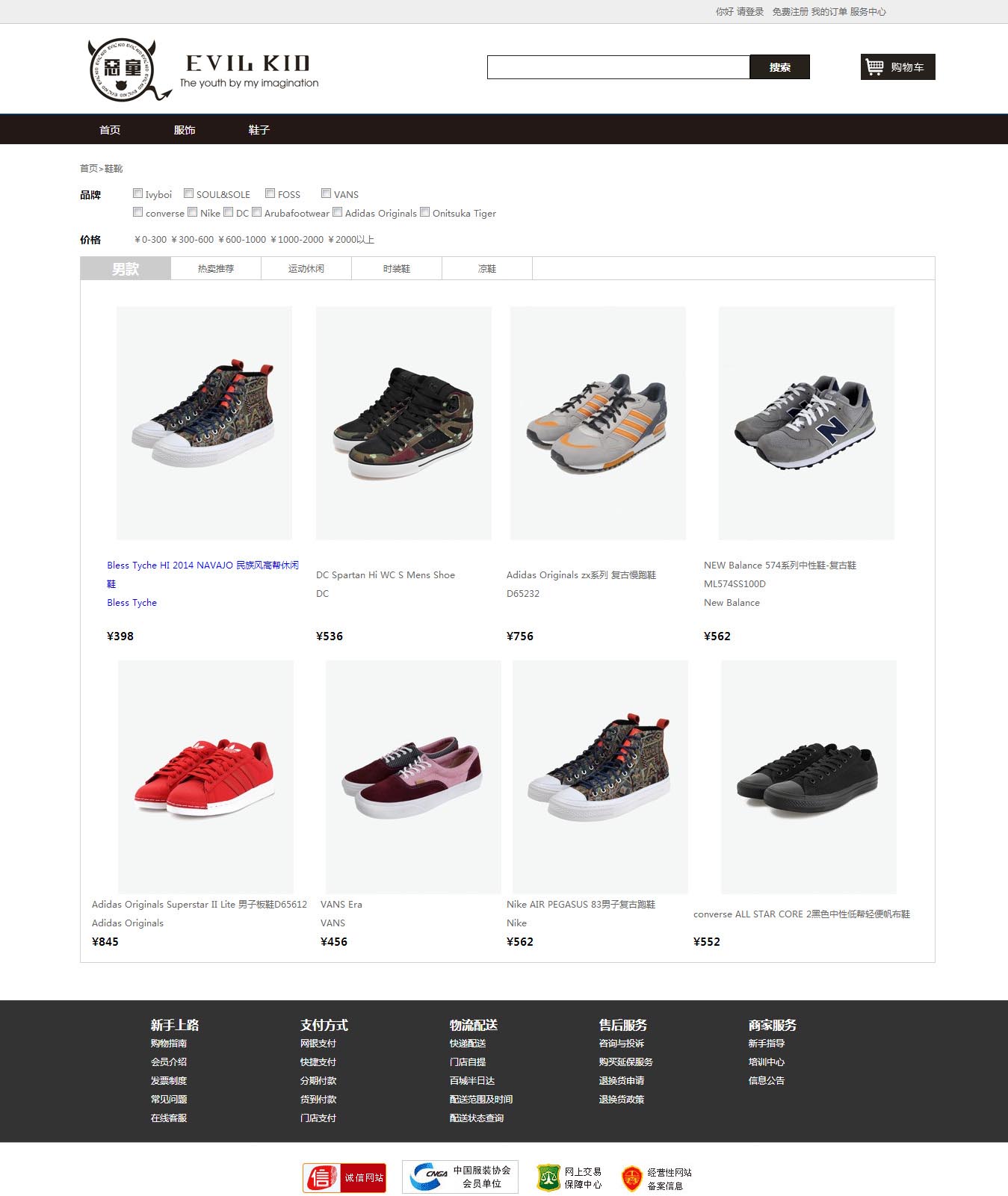This screenshot has height=1196, width=1008.
Task: Open footer link 咨询与投诉
Action: 622,1044
